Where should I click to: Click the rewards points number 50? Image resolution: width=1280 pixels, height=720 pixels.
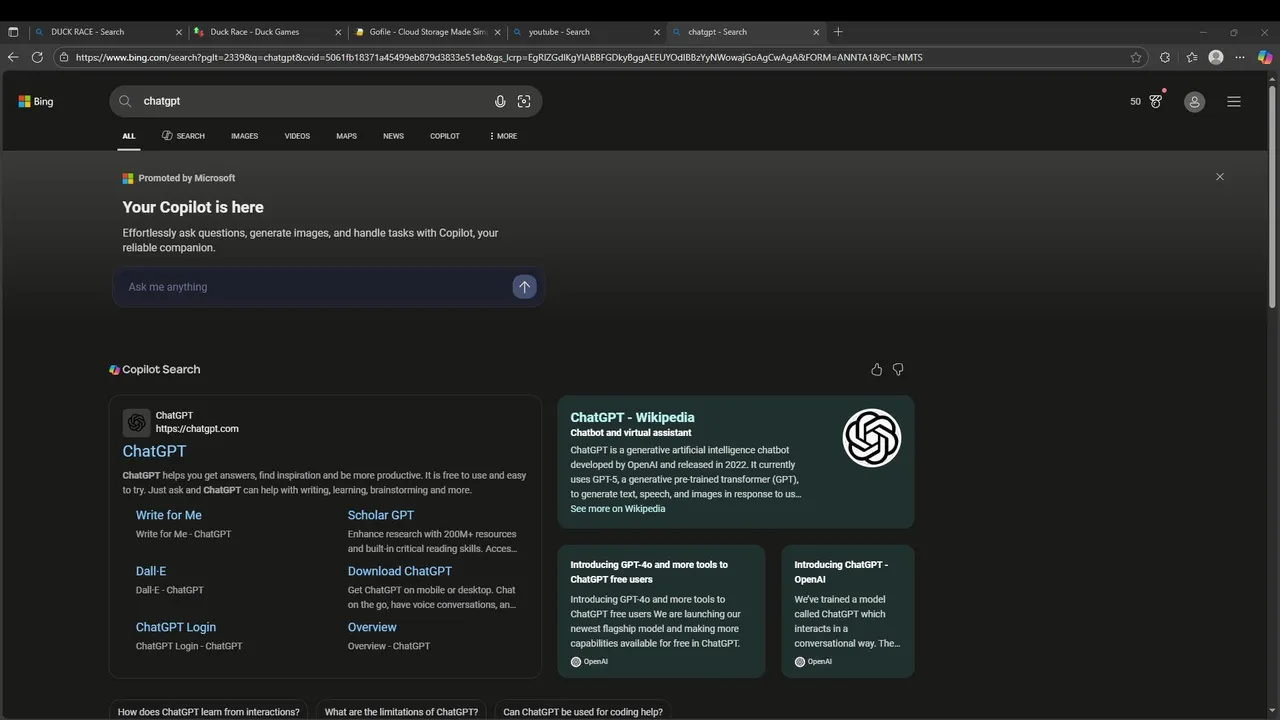click(x=1135, y=101)
